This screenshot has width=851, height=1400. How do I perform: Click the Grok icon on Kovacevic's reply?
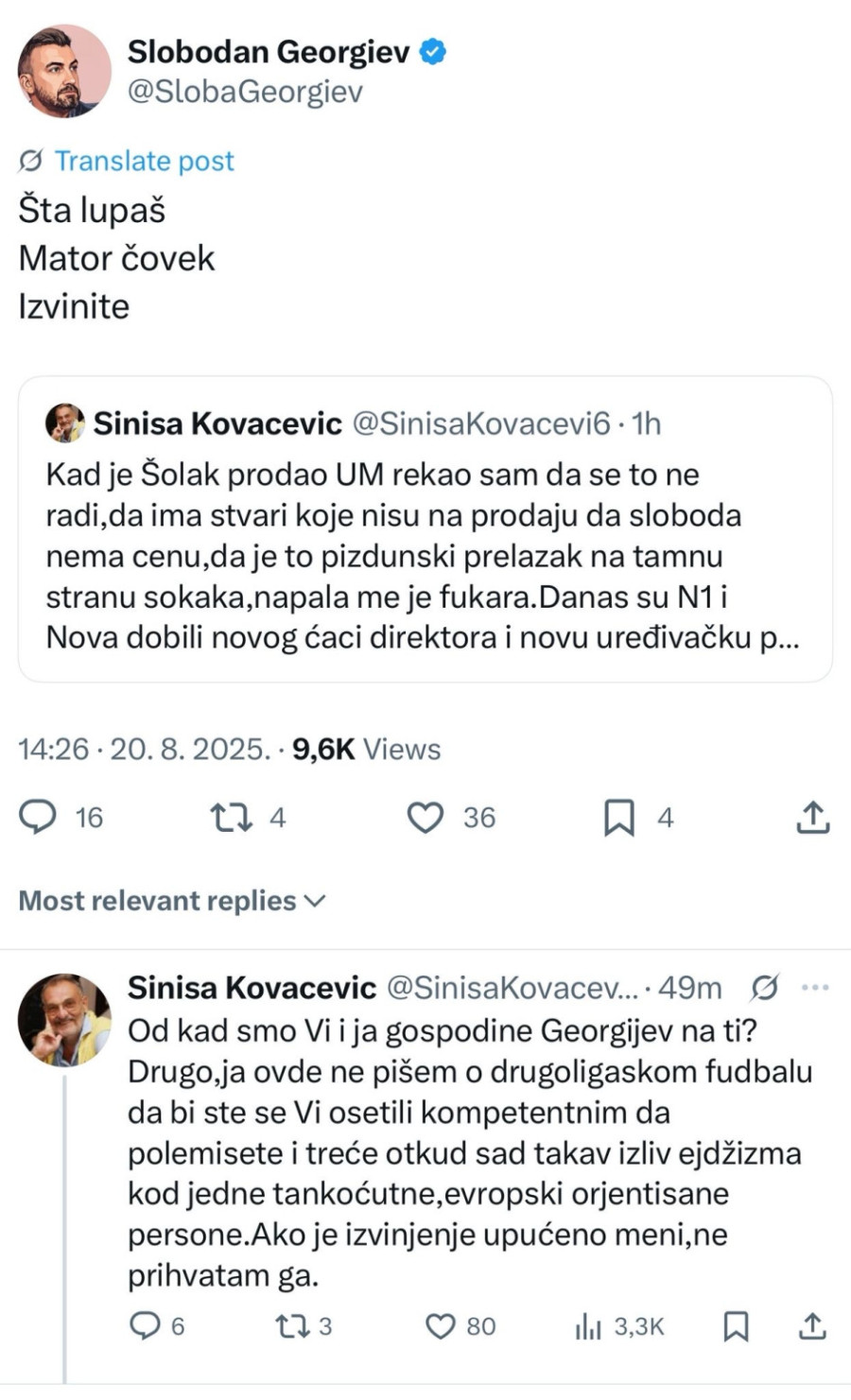point(764,988)
